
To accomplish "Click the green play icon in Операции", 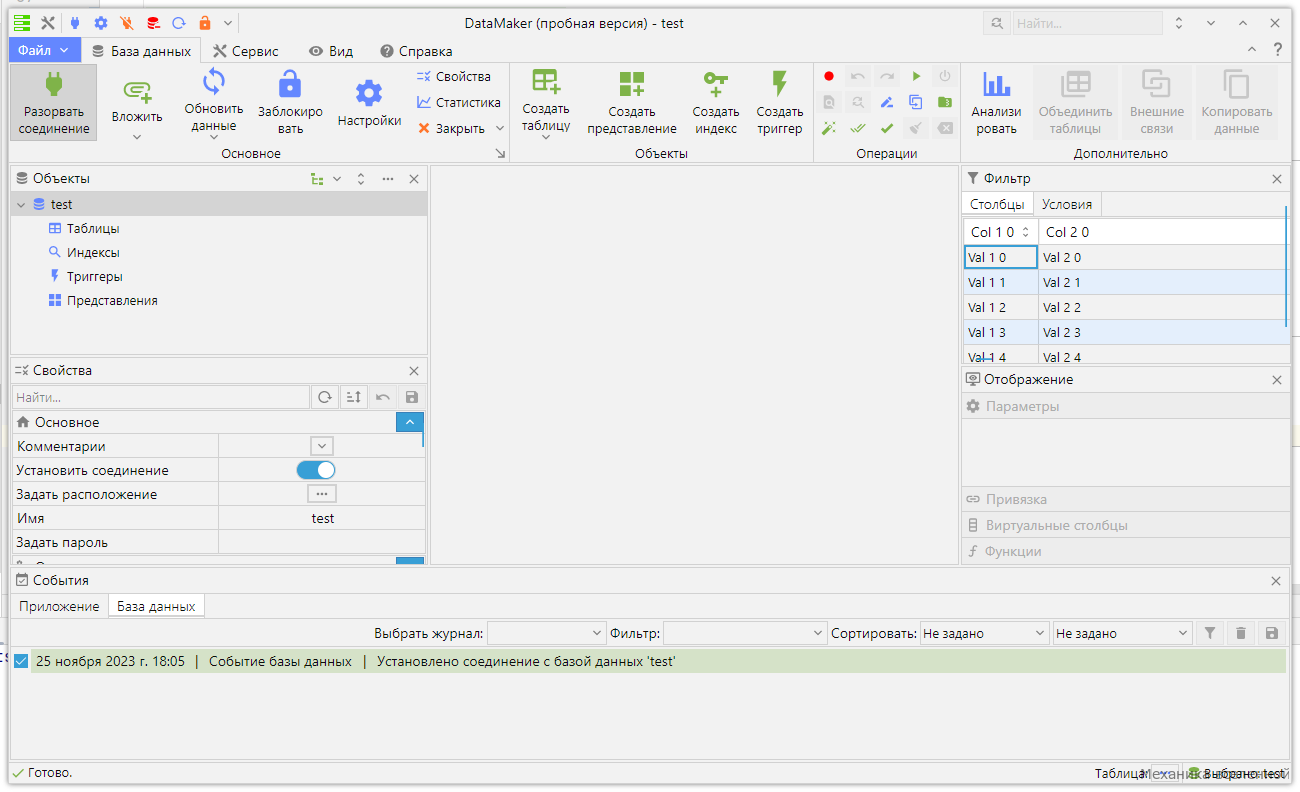I will coord(916,76).
